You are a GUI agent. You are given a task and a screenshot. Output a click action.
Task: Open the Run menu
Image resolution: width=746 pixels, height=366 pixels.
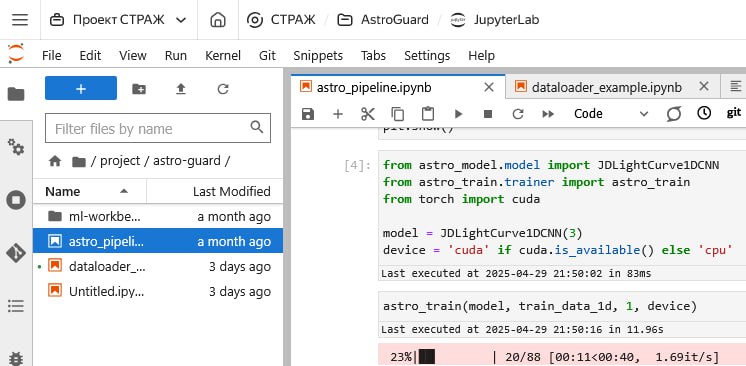176,56
